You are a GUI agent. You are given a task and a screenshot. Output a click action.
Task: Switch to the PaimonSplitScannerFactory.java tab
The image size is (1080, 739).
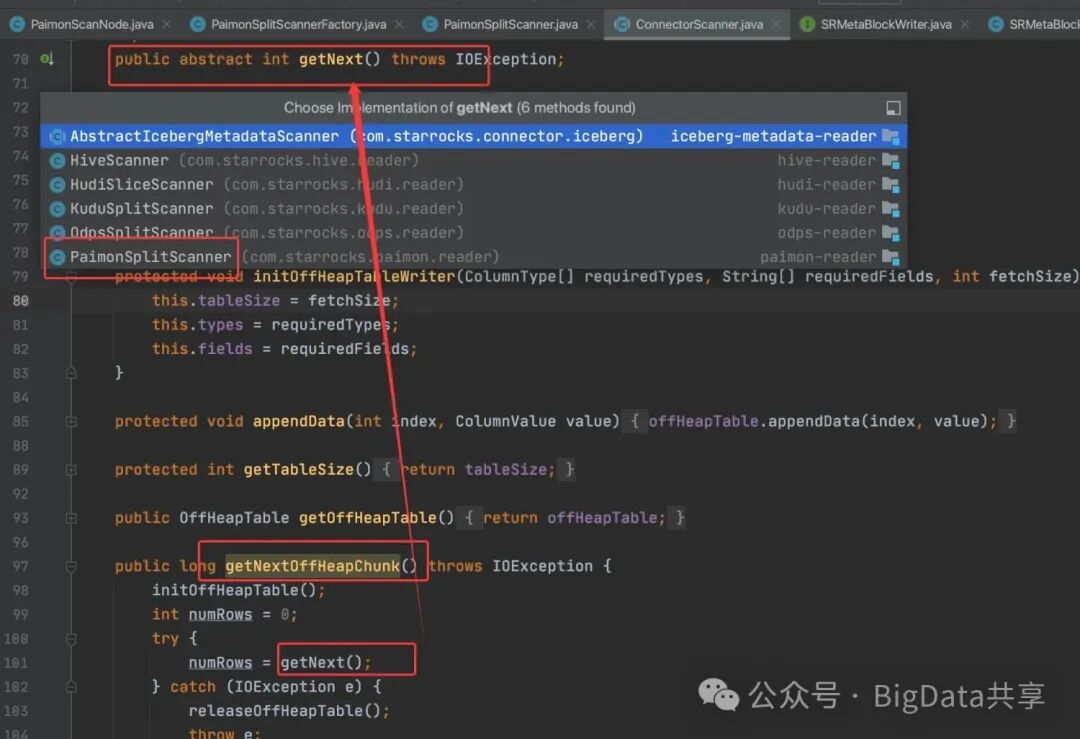coord(298,25)
